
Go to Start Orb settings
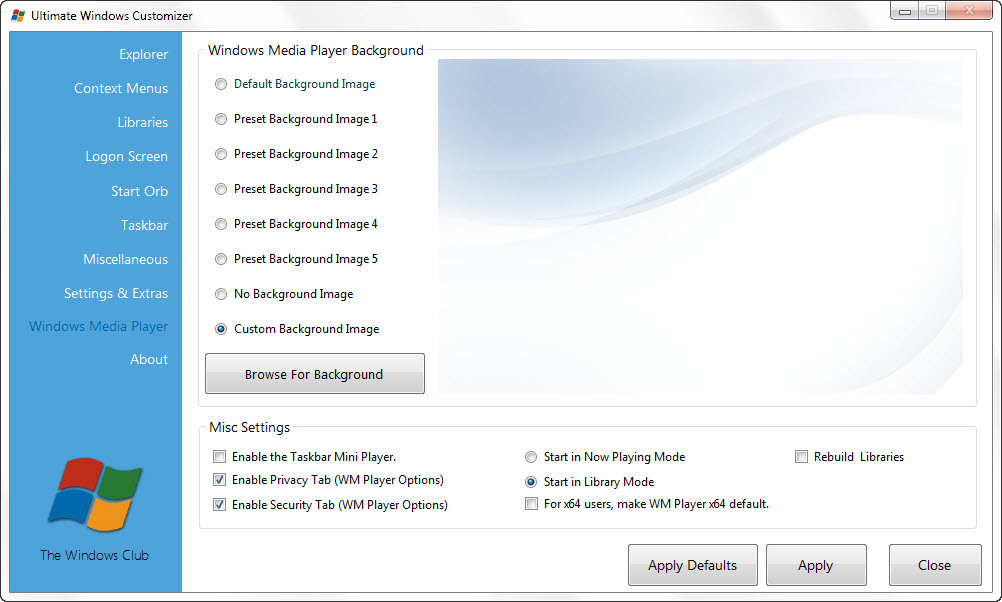click(139, 191)
